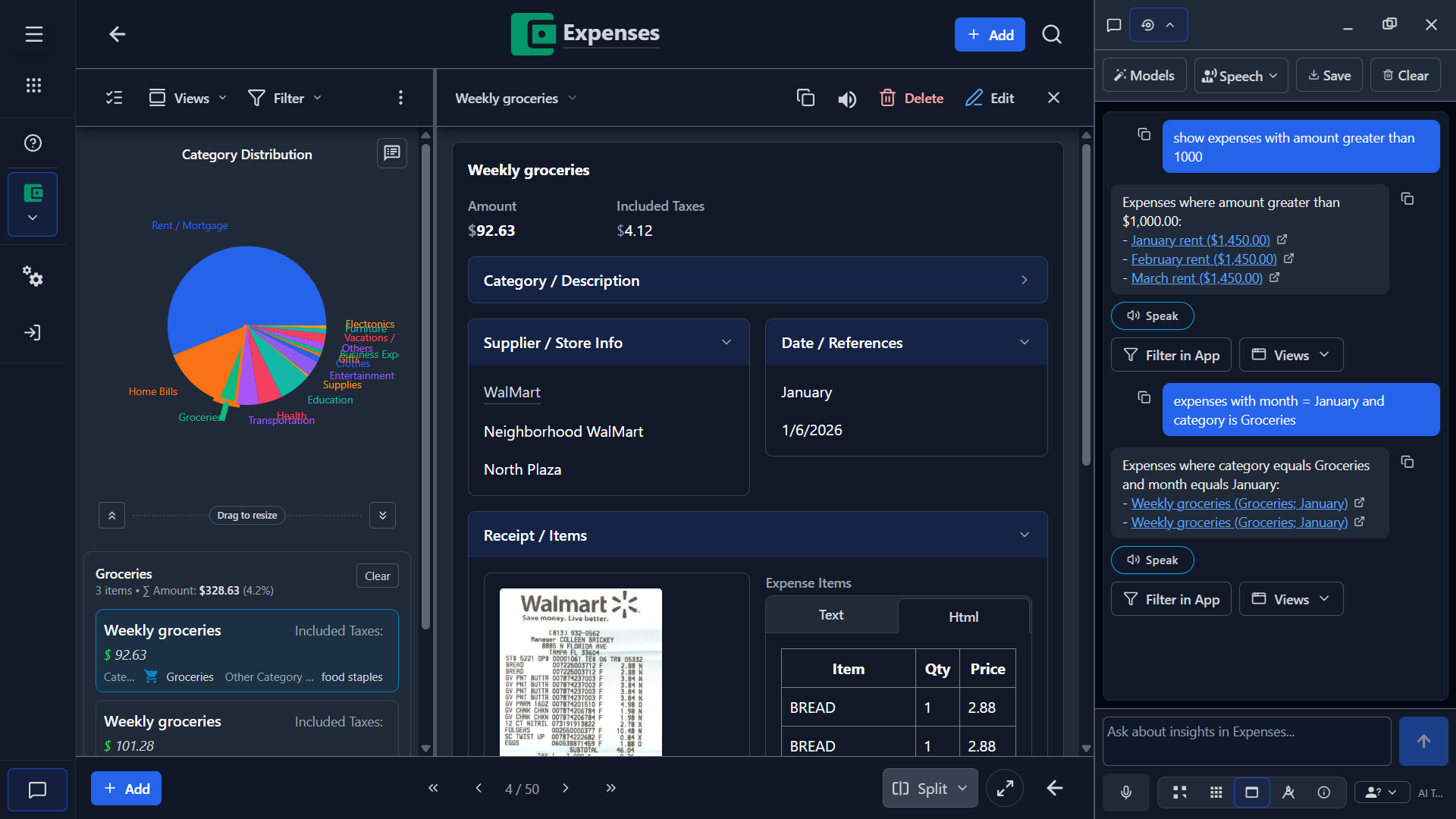
Task: Save the AI conversation
Action: (x=1329, y=76)
